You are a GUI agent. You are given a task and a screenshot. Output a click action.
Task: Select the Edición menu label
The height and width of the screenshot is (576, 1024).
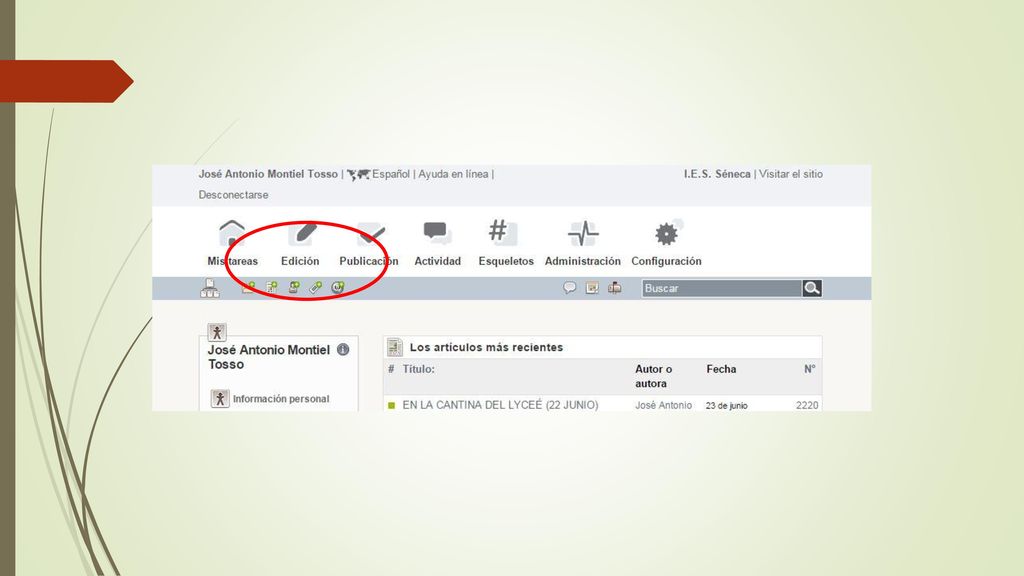tap(300, 261)
